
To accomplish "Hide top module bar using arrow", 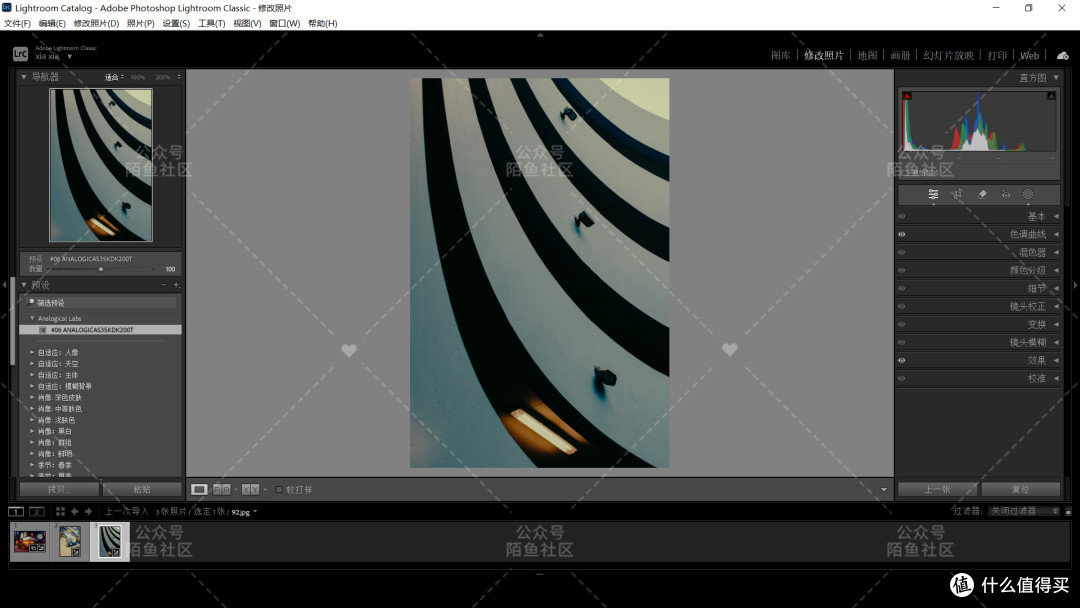I will pyautogui.click(x=540, y=34).
